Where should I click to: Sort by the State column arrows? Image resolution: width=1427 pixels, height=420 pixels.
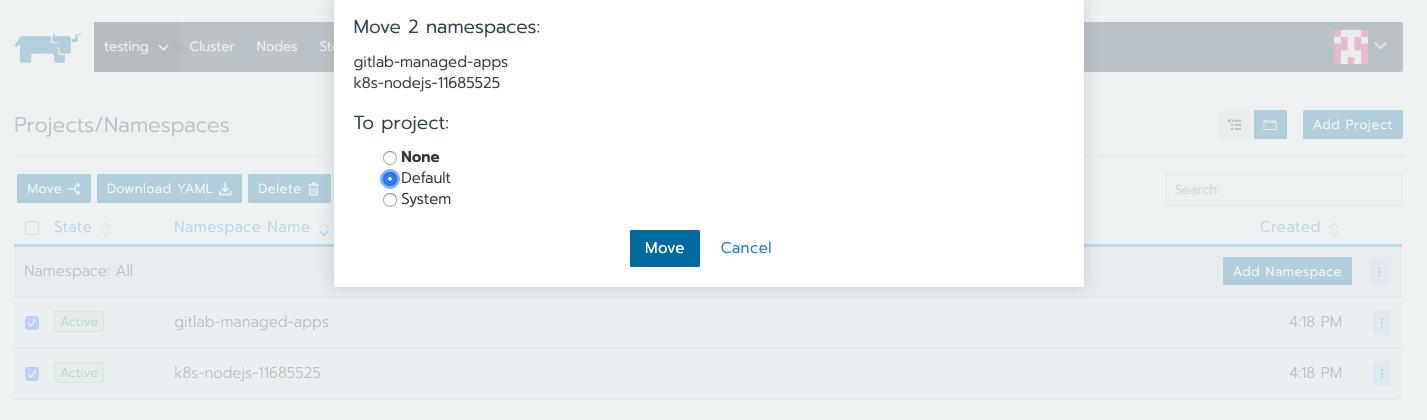pos(106,229)
